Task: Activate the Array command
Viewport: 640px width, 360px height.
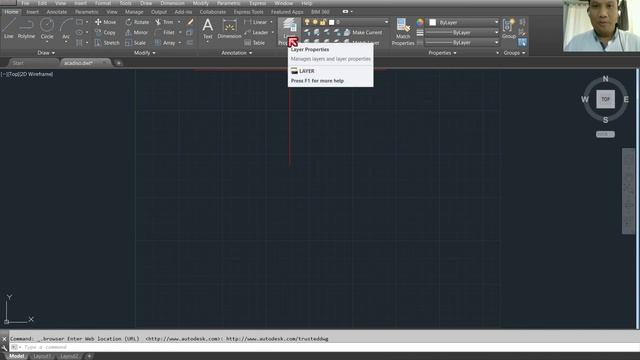Action: [165, 42]
